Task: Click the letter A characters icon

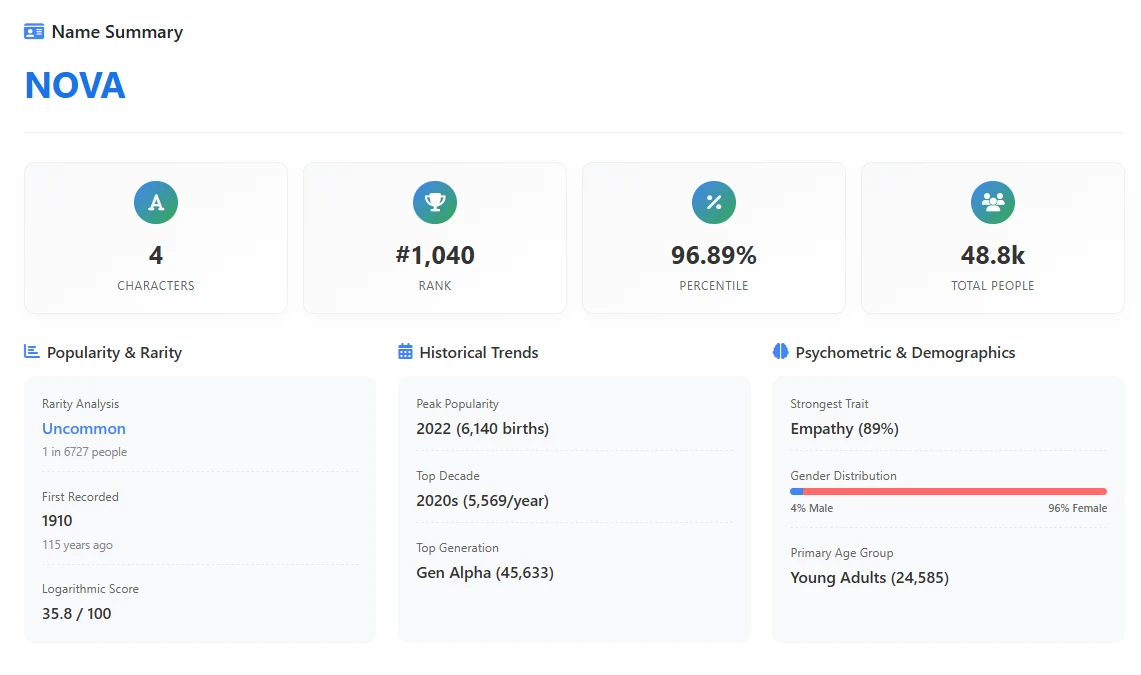Action: pyautogui.click(x=156, y=203)
